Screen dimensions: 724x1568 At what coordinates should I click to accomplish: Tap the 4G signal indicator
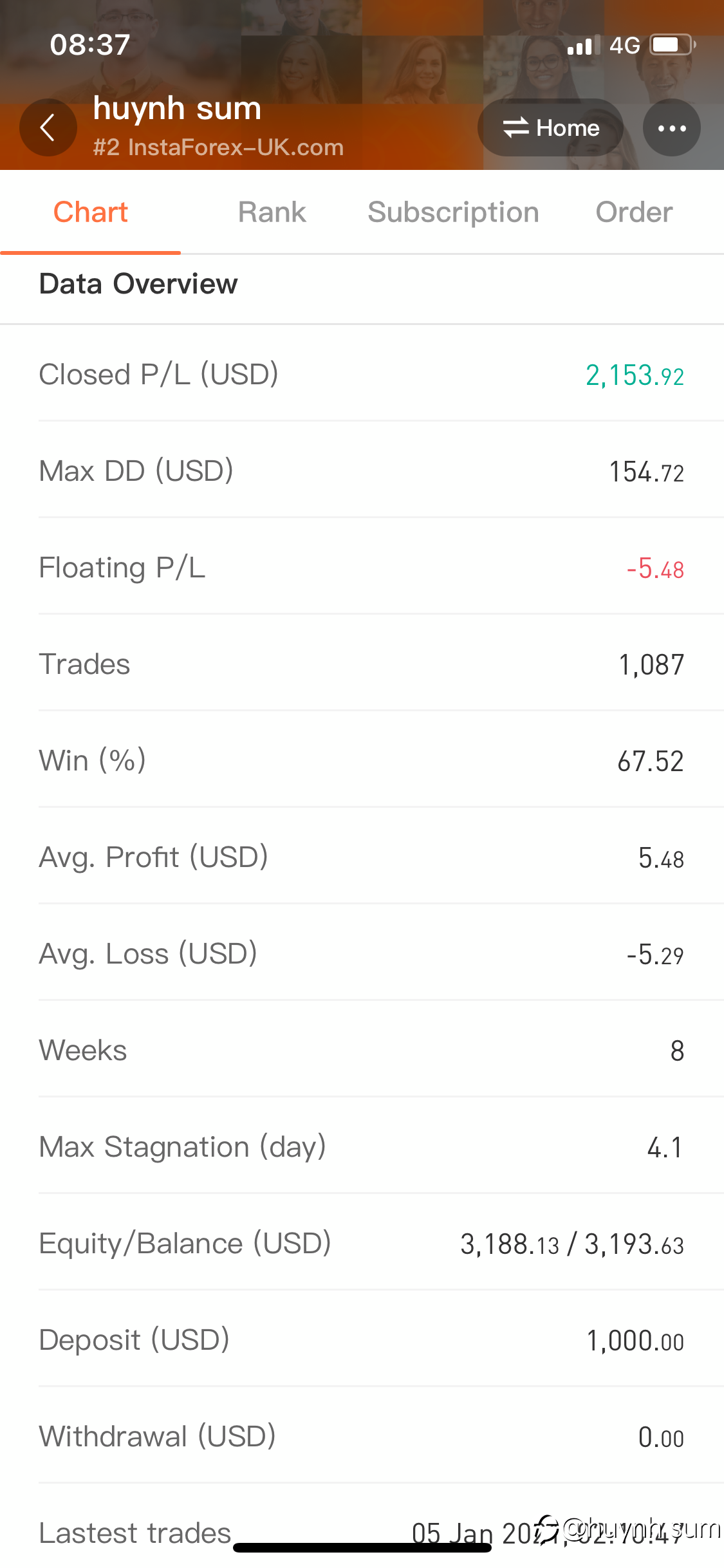pos(624,45)
